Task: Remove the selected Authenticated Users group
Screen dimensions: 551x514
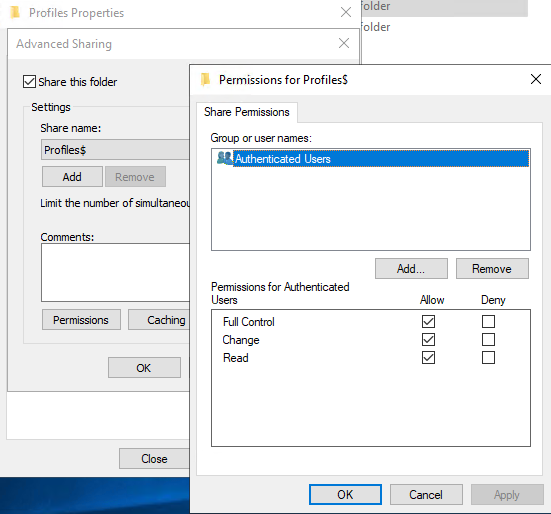Action: click(492, 269)
